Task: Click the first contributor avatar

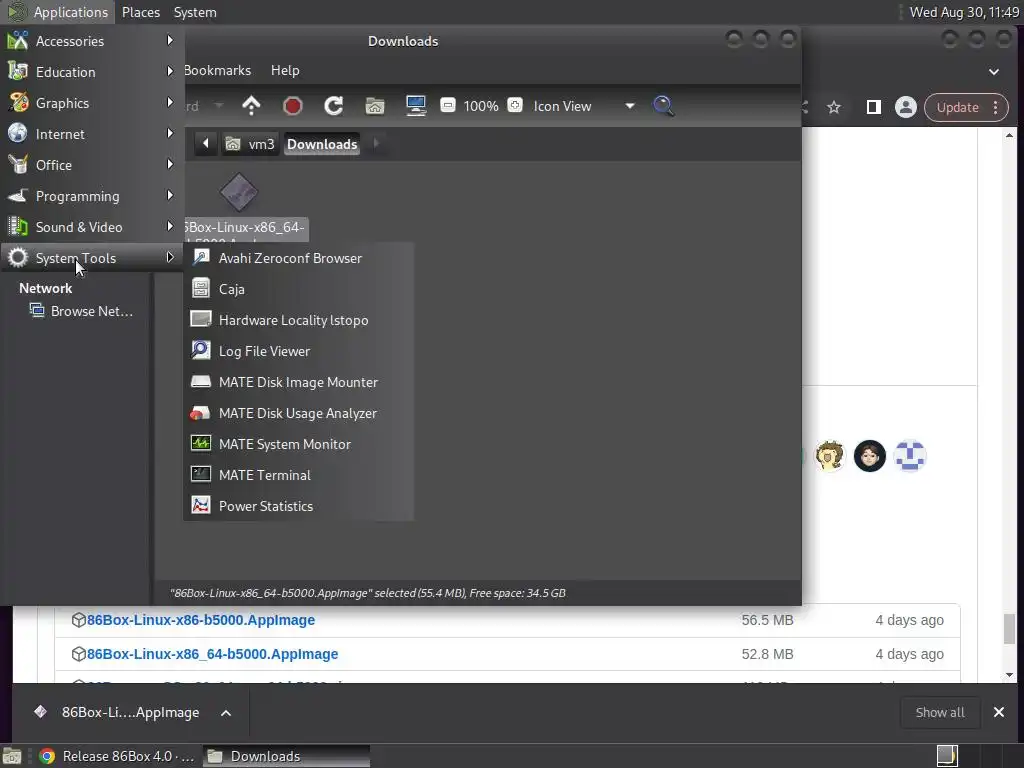Action: coord(830,456)
